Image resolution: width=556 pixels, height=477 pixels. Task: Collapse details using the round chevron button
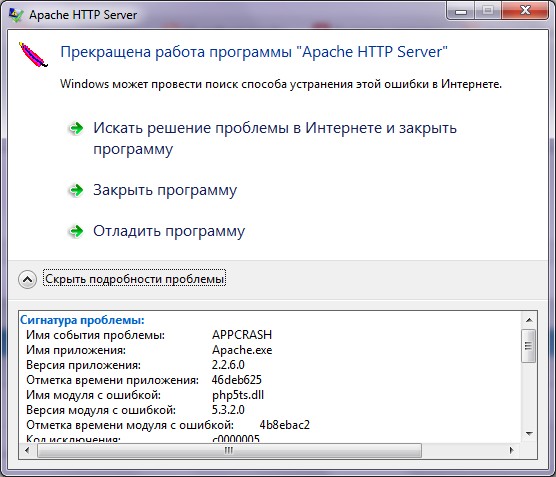coord(27,279)
